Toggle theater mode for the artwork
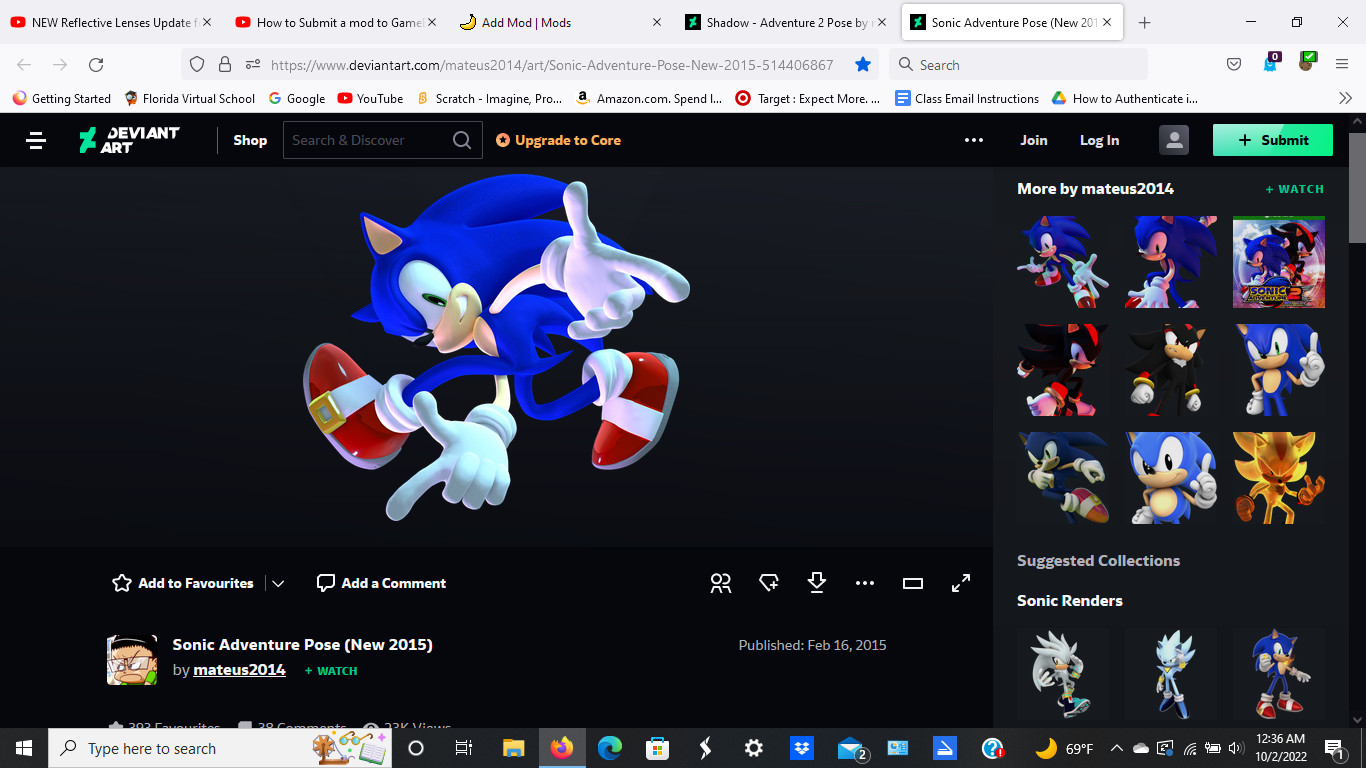Viewport: 1366px width, 768px height. tap(912, 582)
